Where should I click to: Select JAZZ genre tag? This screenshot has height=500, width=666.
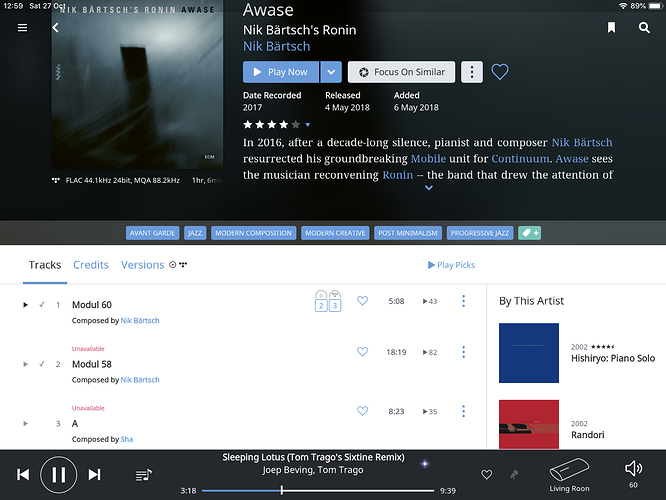[195, 233]
